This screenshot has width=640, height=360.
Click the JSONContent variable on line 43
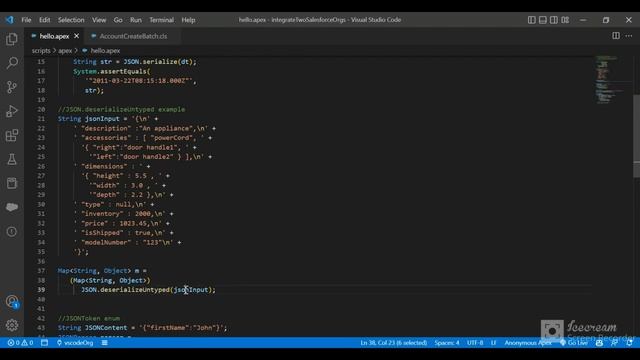tap(106, 328)
